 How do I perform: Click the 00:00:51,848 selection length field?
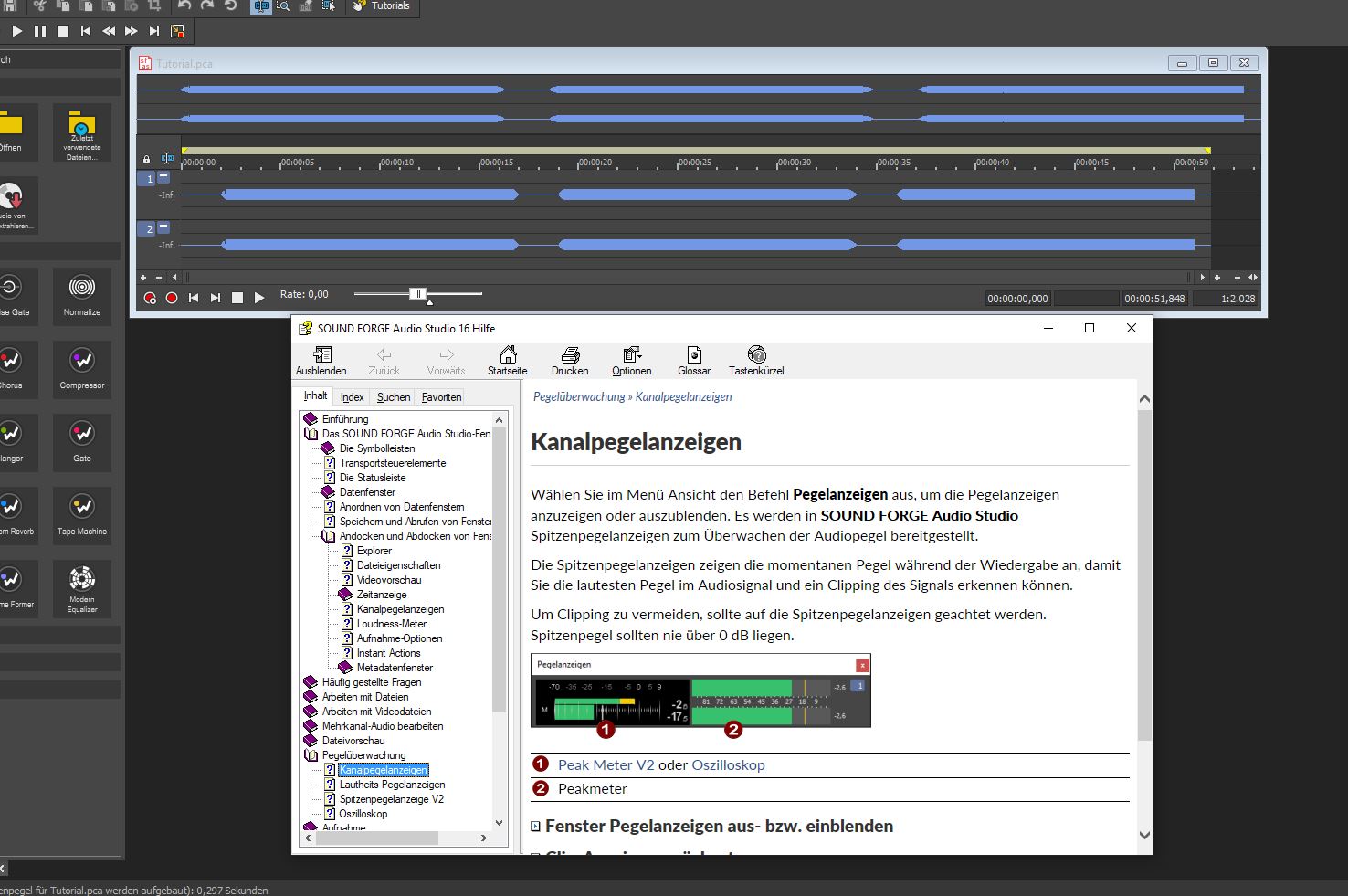[x=1154, y=299]
